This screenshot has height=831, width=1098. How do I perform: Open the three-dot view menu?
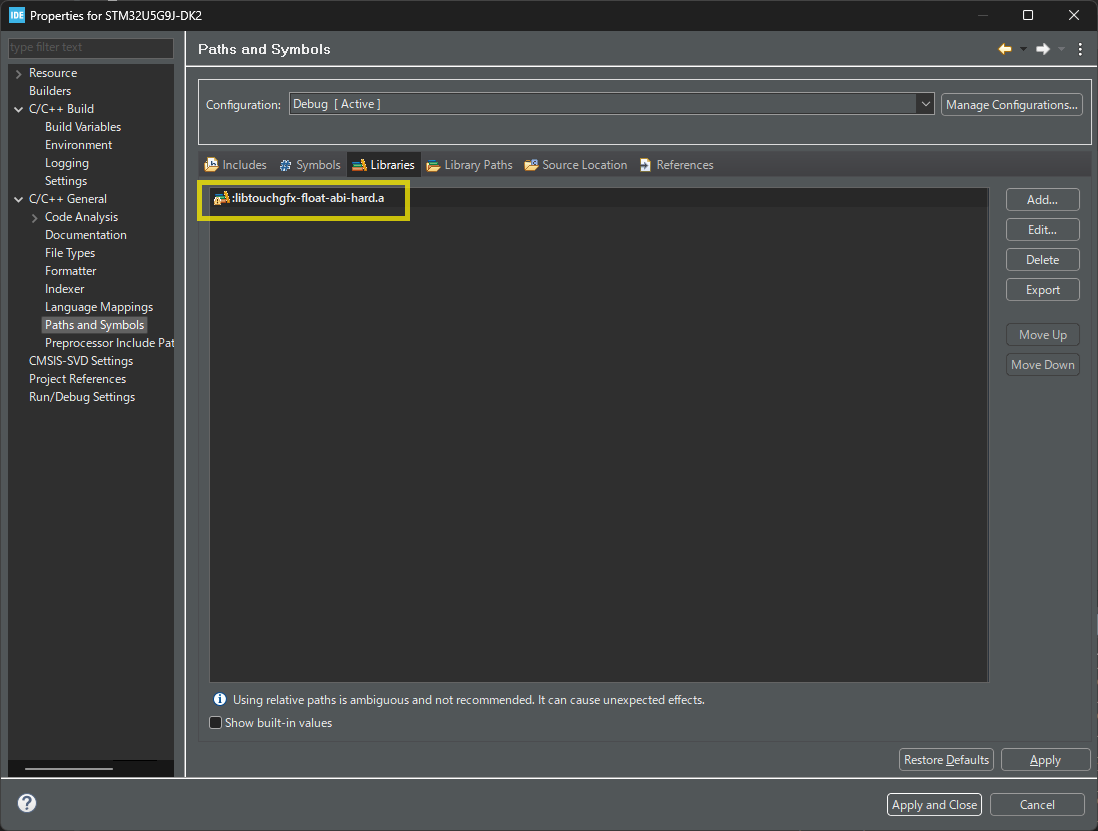tap(1080, 49)
